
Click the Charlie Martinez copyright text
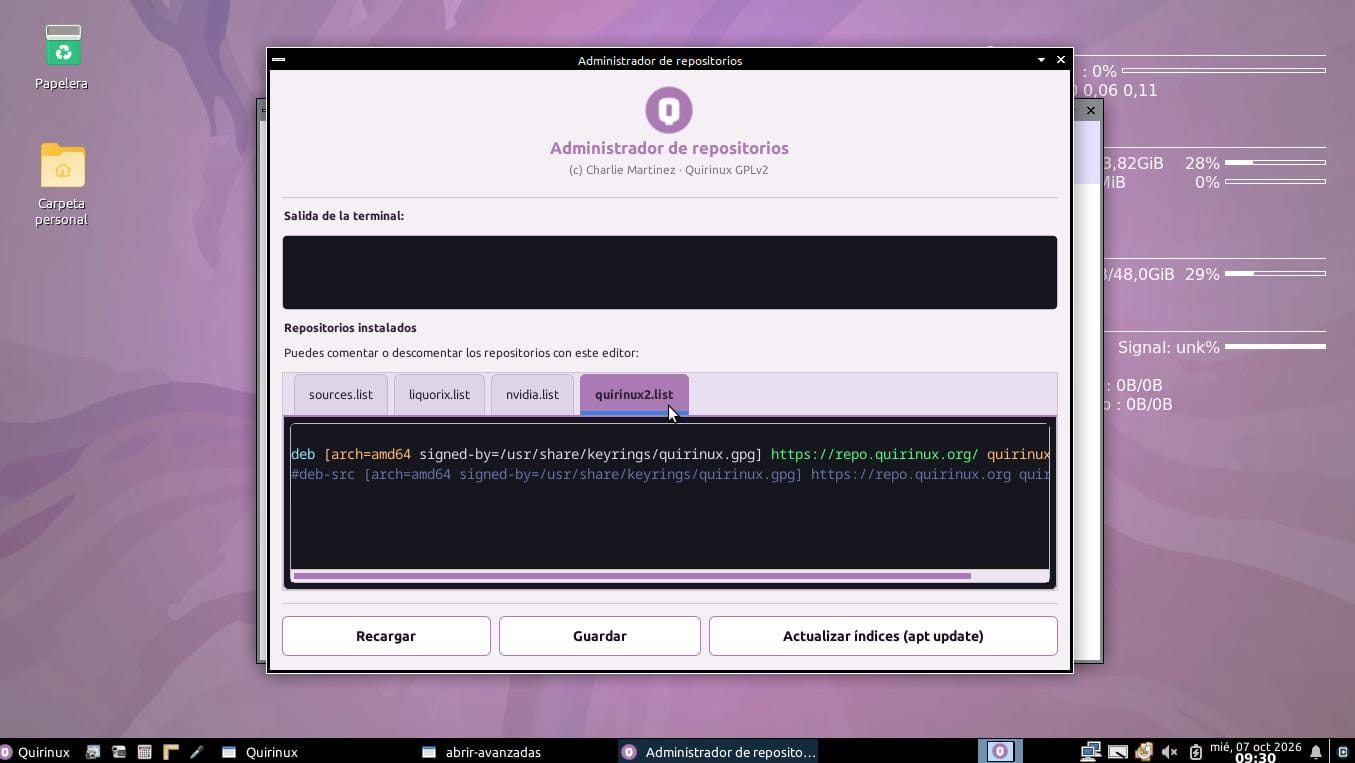[x=668, y=170]
